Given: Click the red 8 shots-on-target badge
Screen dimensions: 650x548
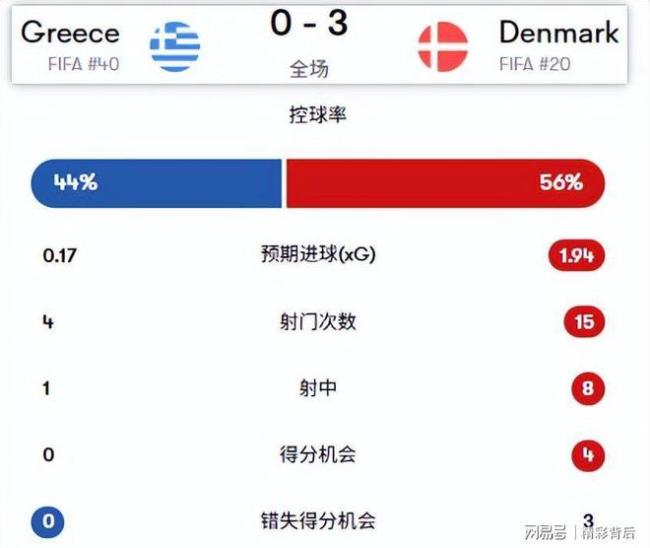Looking at the screenshot, I should (x=588, y=388).
